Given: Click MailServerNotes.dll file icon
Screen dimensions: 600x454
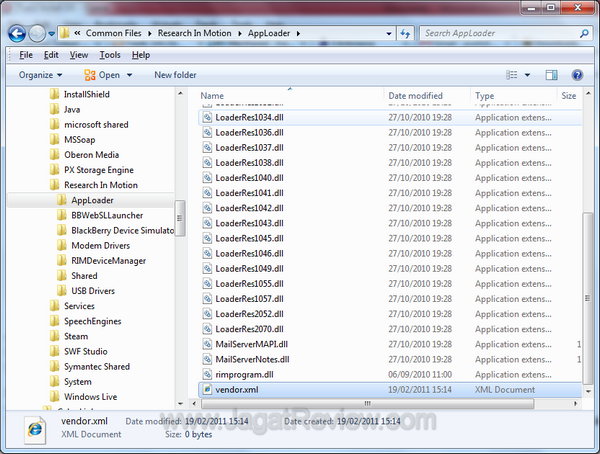Looking at the screenshot, I should point(207,359).
